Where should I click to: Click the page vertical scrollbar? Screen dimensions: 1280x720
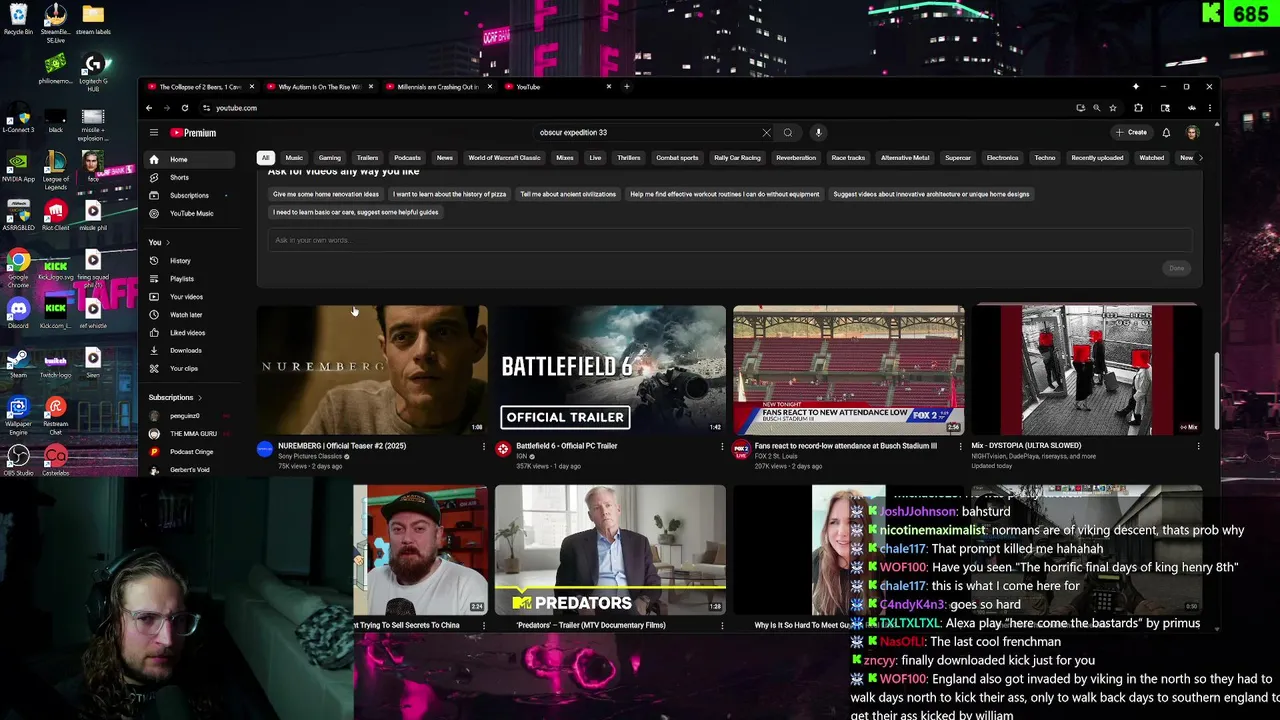[x=1216, y=390]
